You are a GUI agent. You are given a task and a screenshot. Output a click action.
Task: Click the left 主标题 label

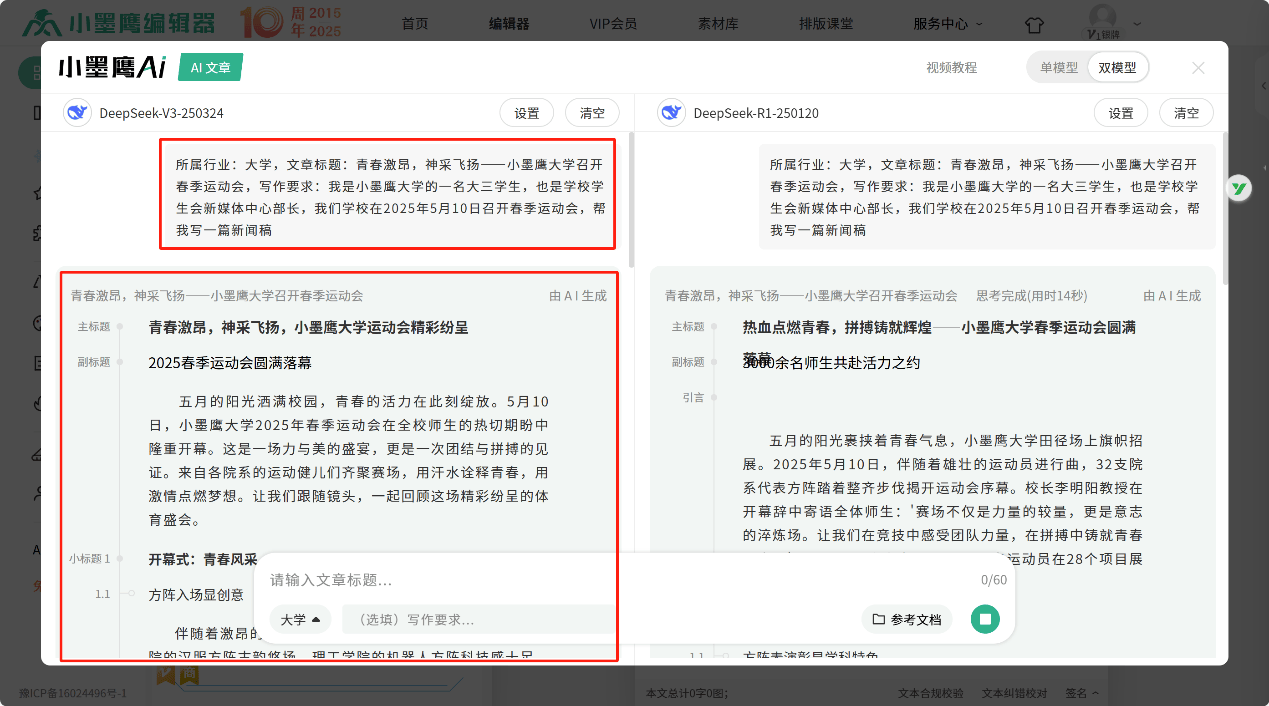94,327
